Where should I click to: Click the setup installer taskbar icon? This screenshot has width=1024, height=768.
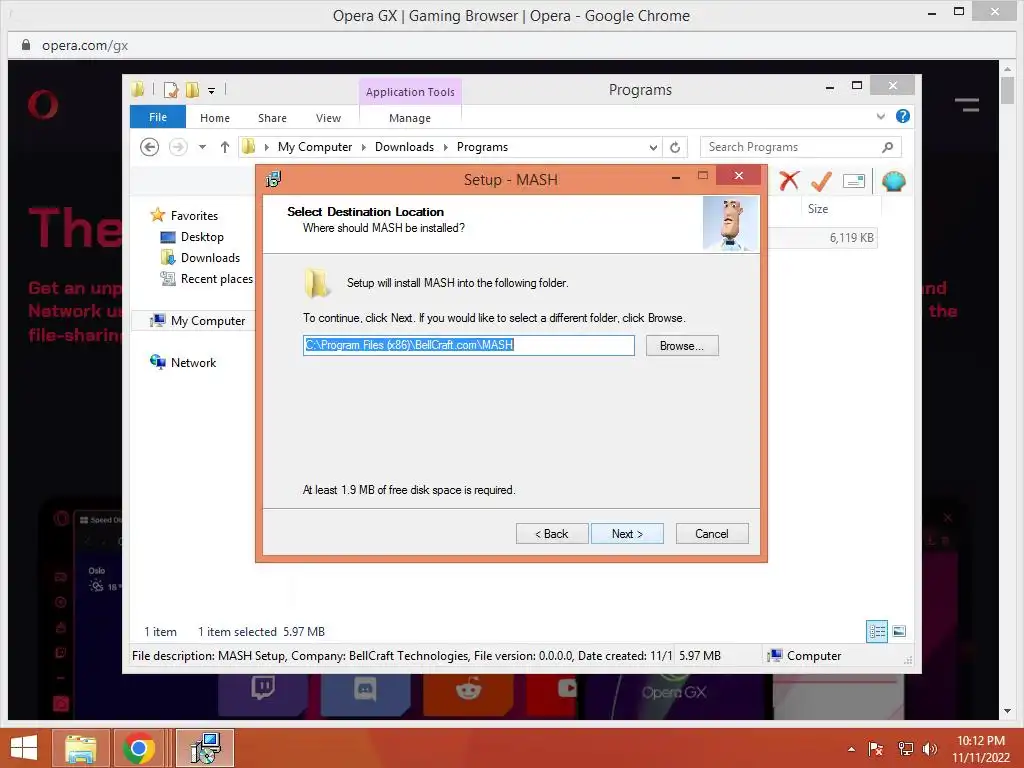pyautogui.click(x=205, y=748)
